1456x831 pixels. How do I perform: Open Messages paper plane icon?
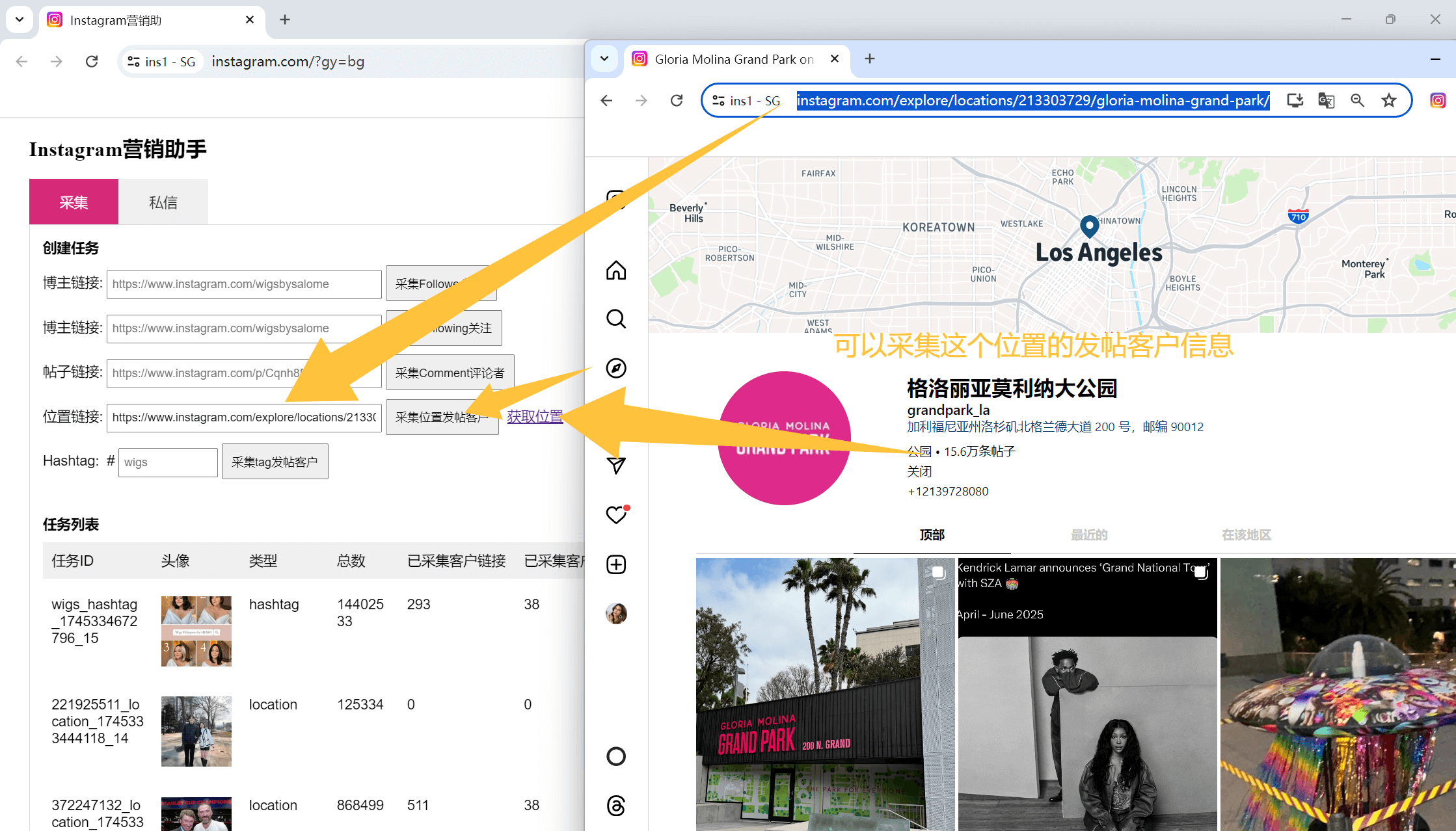pos(616,466)
